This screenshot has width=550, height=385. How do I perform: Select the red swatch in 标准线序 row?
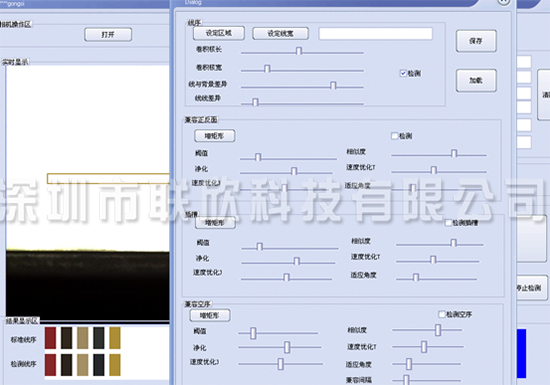[51, 338]
